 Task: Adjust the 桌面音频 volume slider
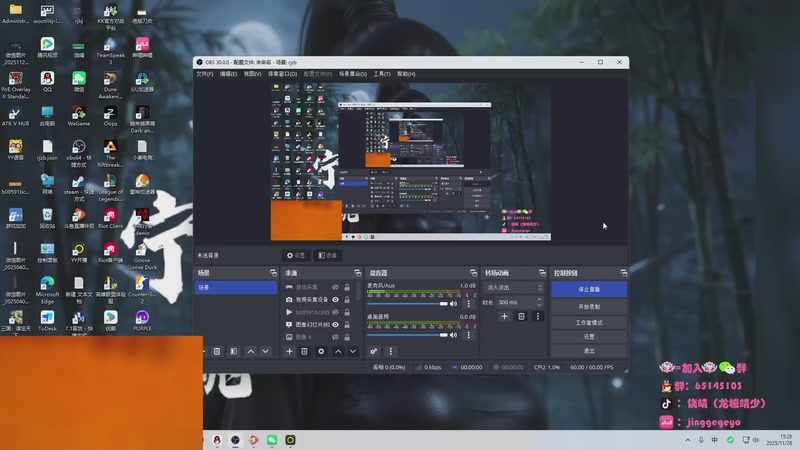coord(407,335)
